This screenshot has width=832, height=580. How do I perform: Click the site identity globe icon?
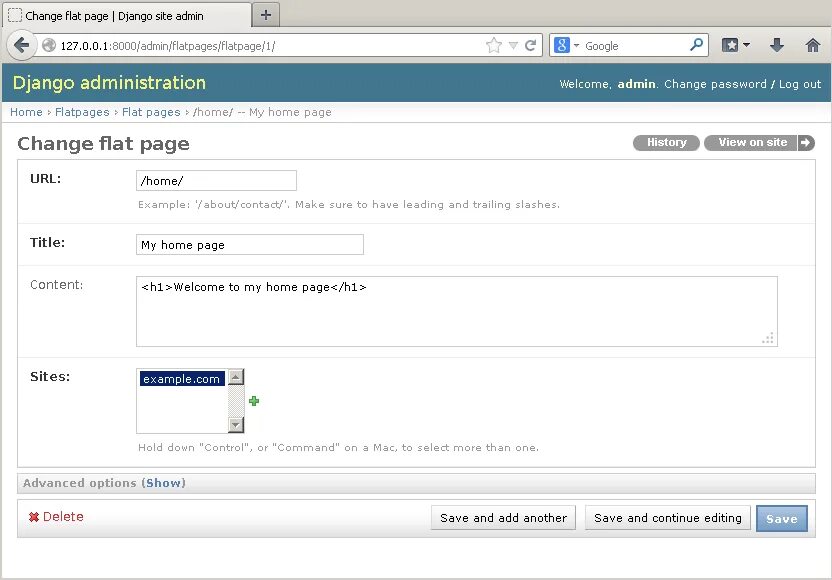click(49, 46)
